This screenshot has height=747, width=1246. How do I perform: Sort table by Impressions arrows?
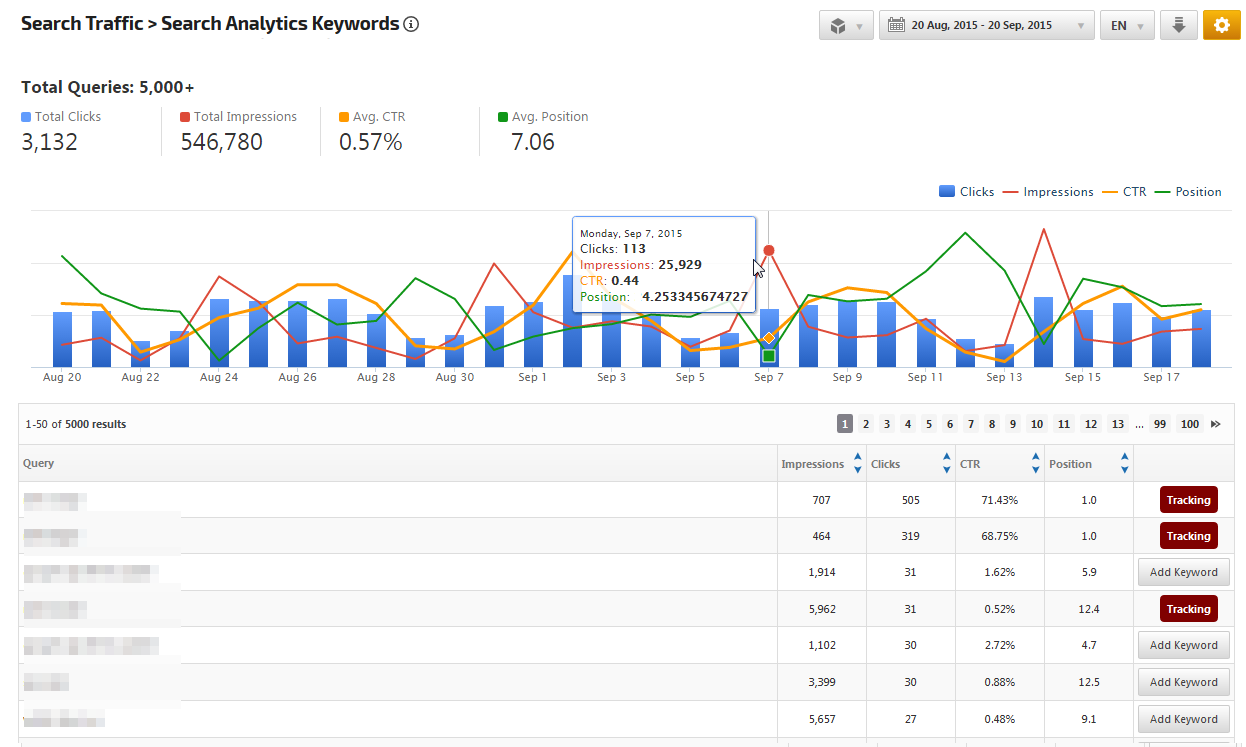(857, 464)
